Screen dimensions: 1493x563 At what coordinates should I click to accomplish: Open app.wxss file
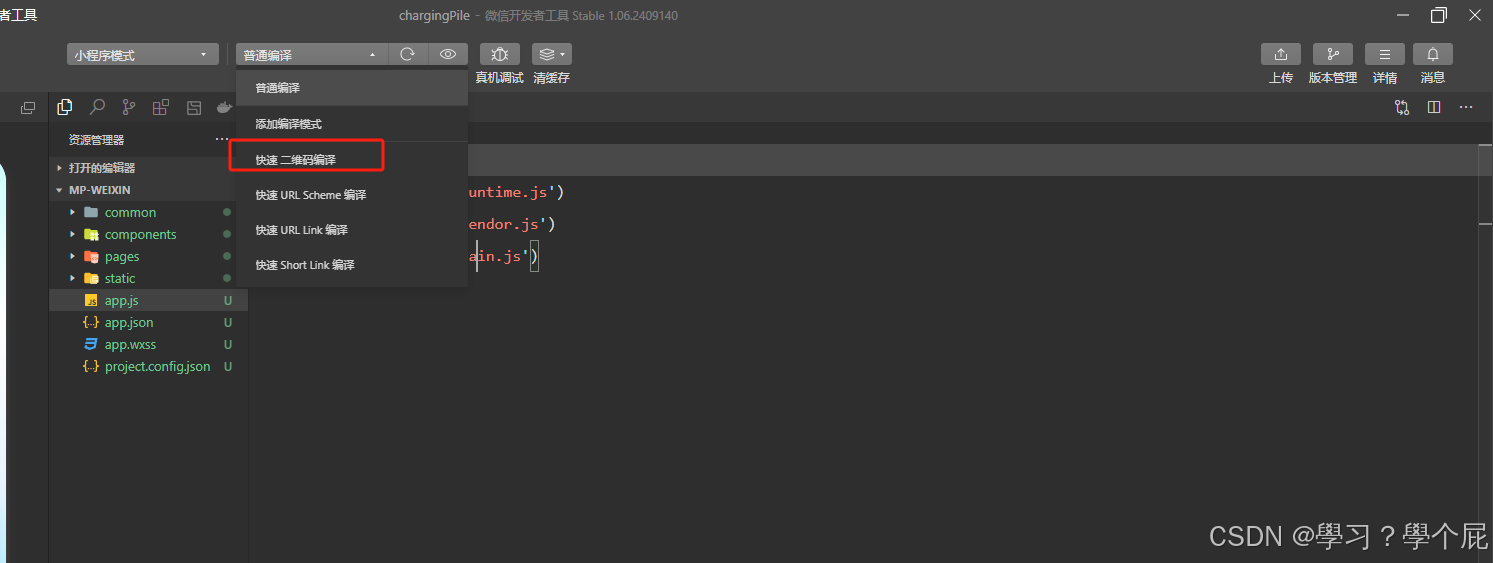pos(148,344)
